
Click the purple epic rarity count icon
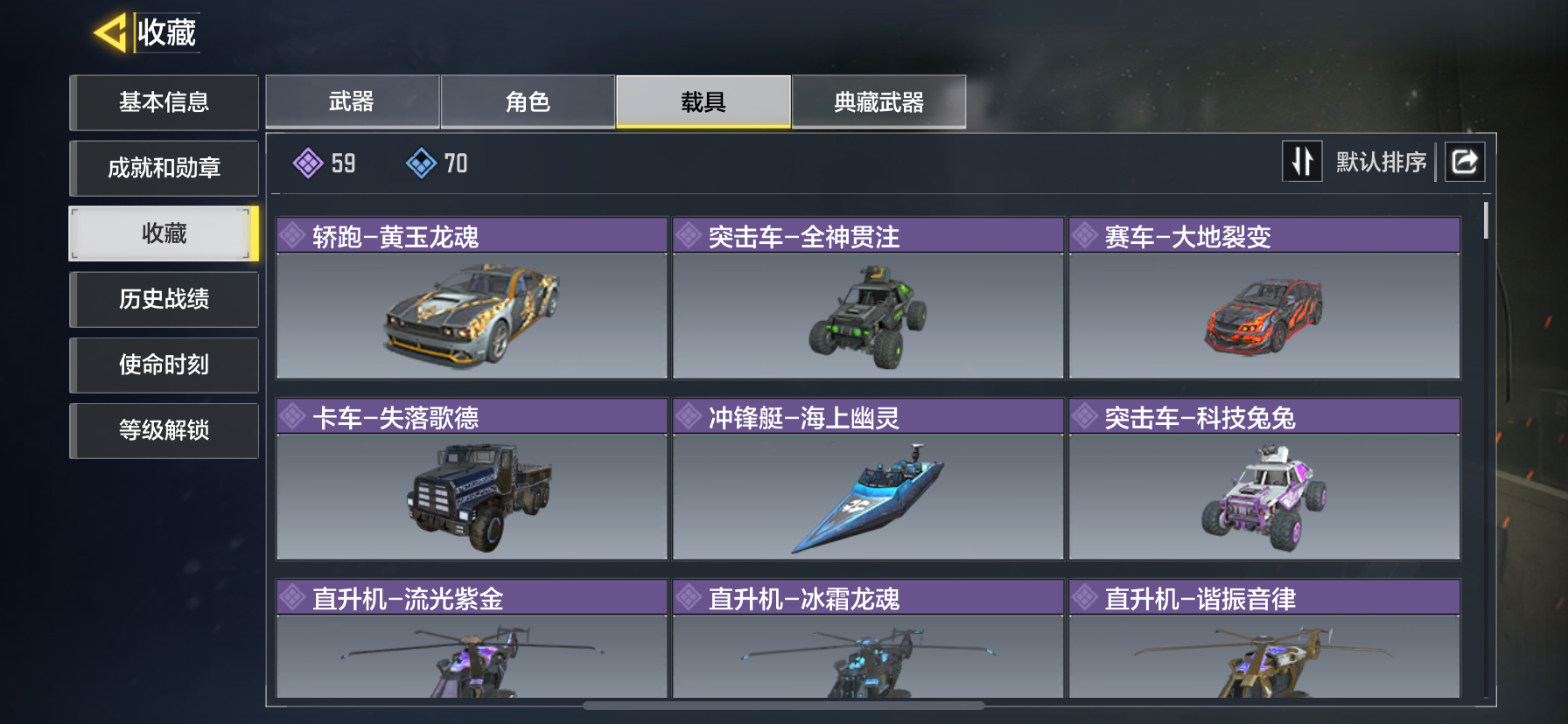(308, 163)
